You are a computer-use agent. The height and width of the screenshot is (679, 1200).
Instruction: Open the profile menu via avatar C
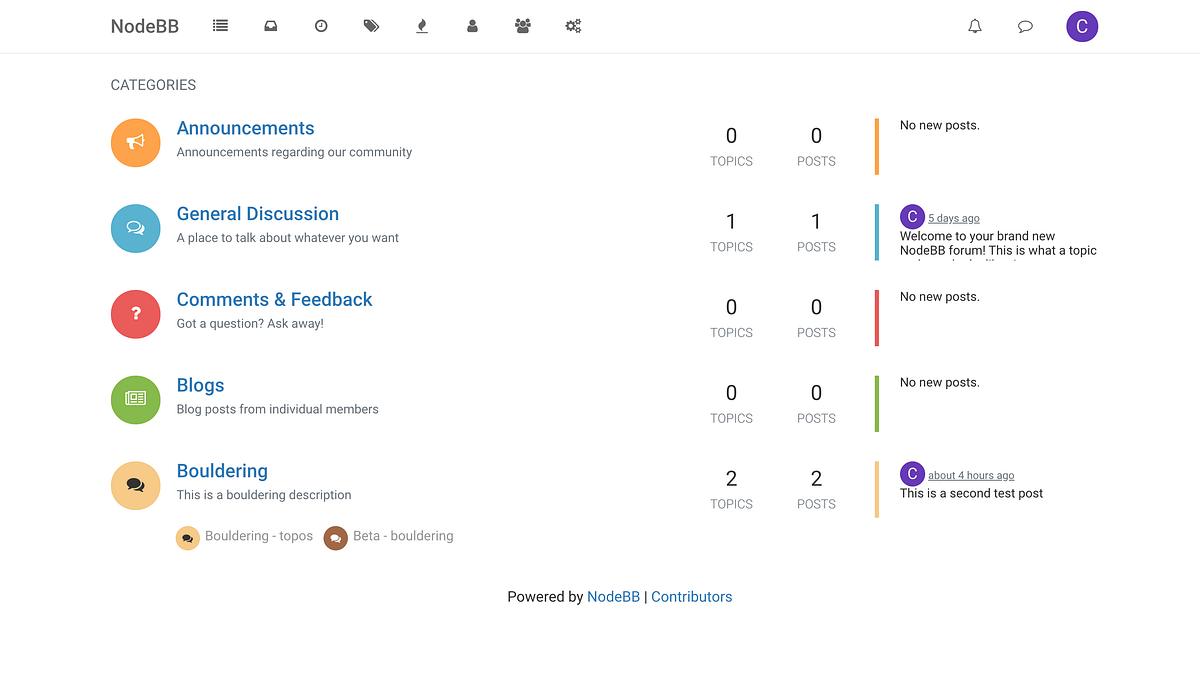point(1082,26)
